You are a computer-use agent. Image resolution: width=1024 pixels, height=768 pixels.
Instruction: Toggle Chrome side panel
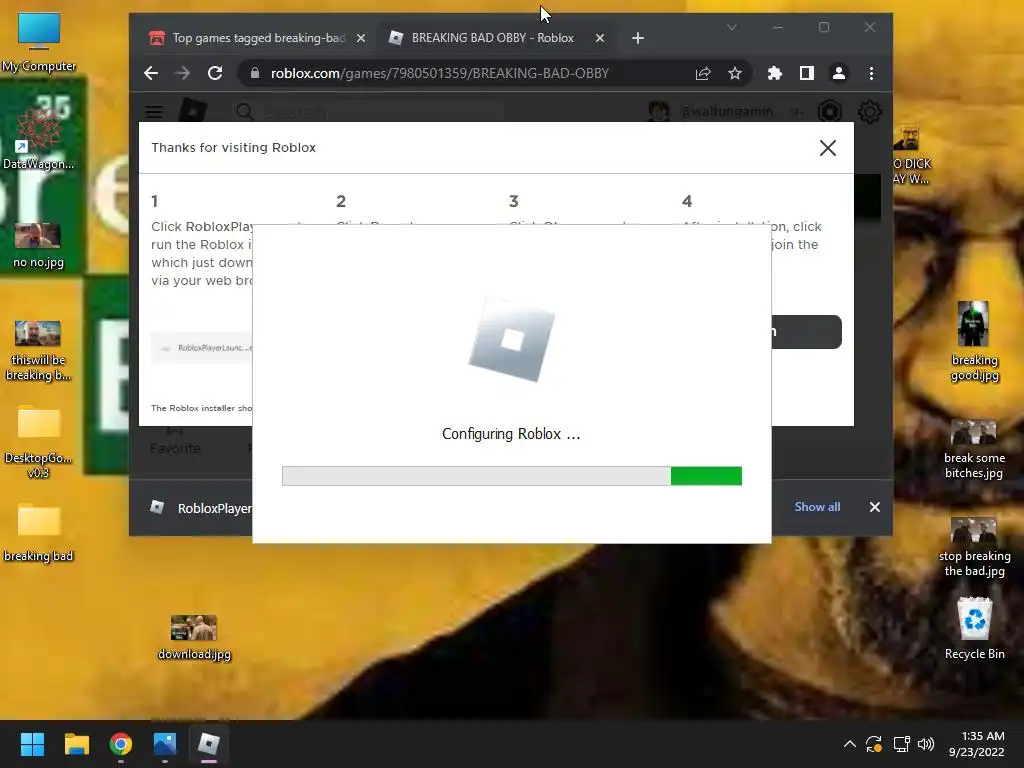point(807,73)
